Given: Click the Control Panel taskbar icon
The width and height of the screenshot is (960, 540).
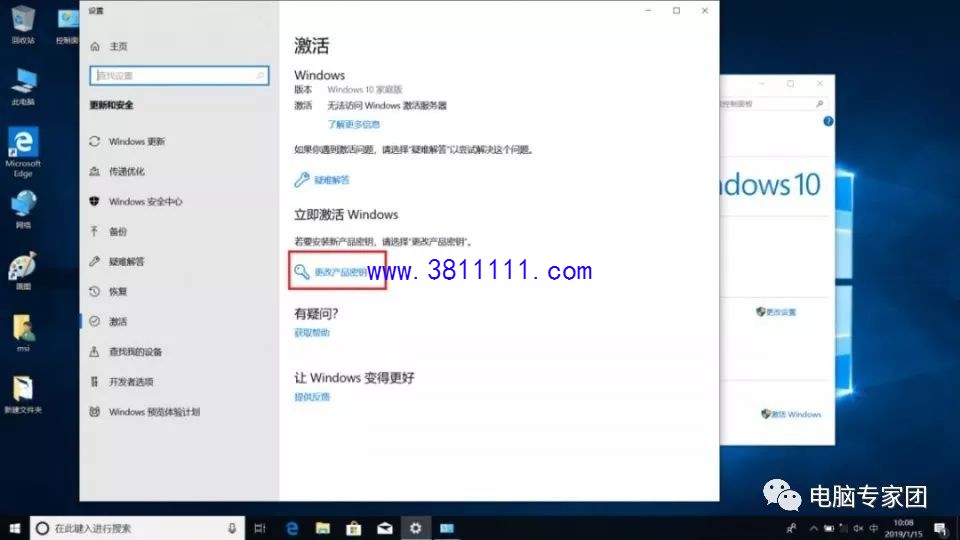Looking at the screenshot, I should tap(447, 528).
